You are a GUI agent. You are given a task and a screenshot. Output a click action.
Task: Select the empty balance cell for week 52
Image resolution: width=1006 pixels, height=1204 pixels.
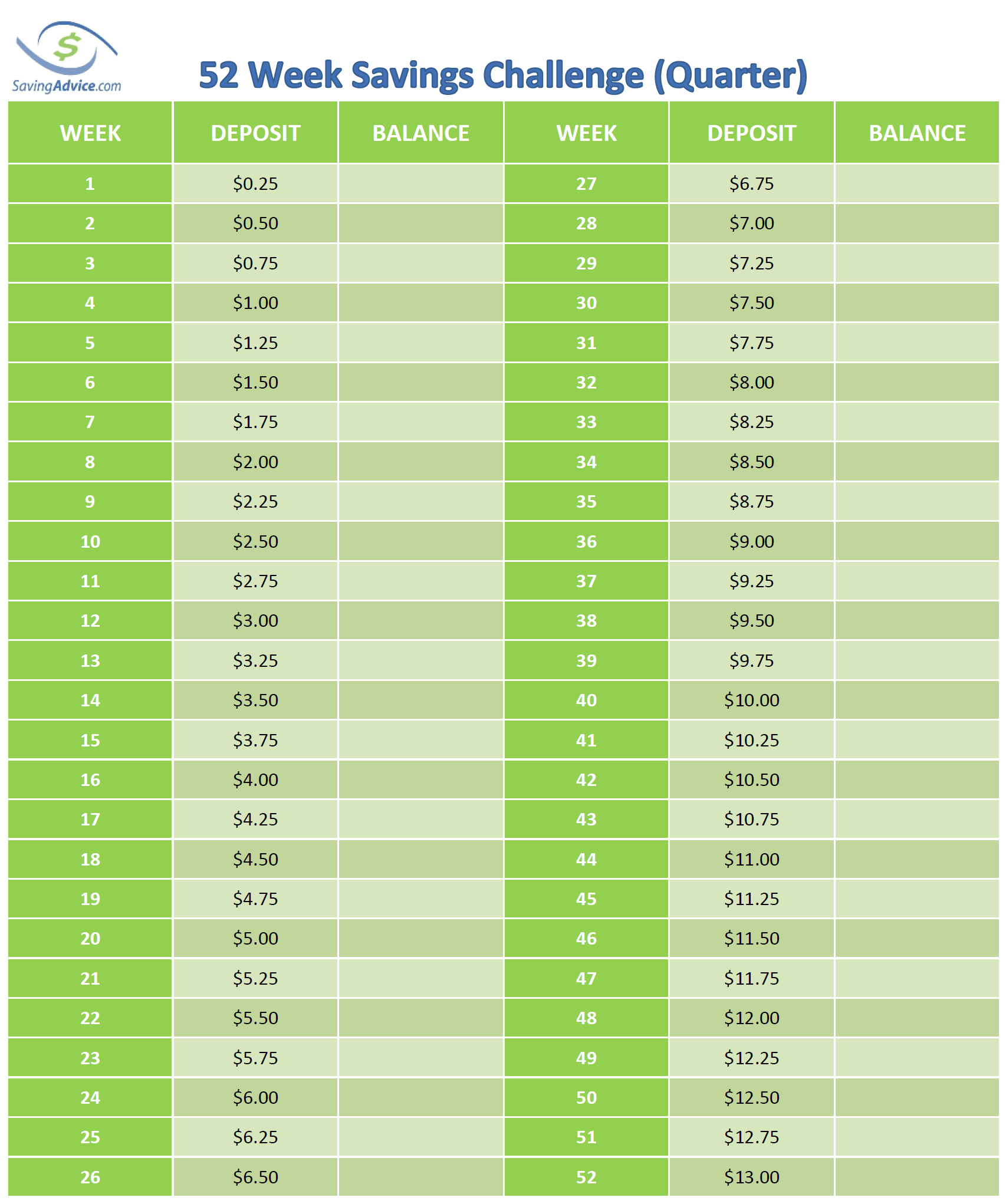[917, 1177]
